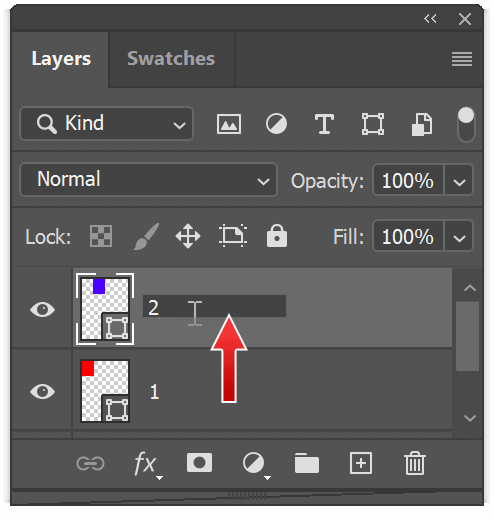Hide layer 2 with eye icon
Image resolution: width=494 pixels, height=520 pixels.
[x=42, y=309]
